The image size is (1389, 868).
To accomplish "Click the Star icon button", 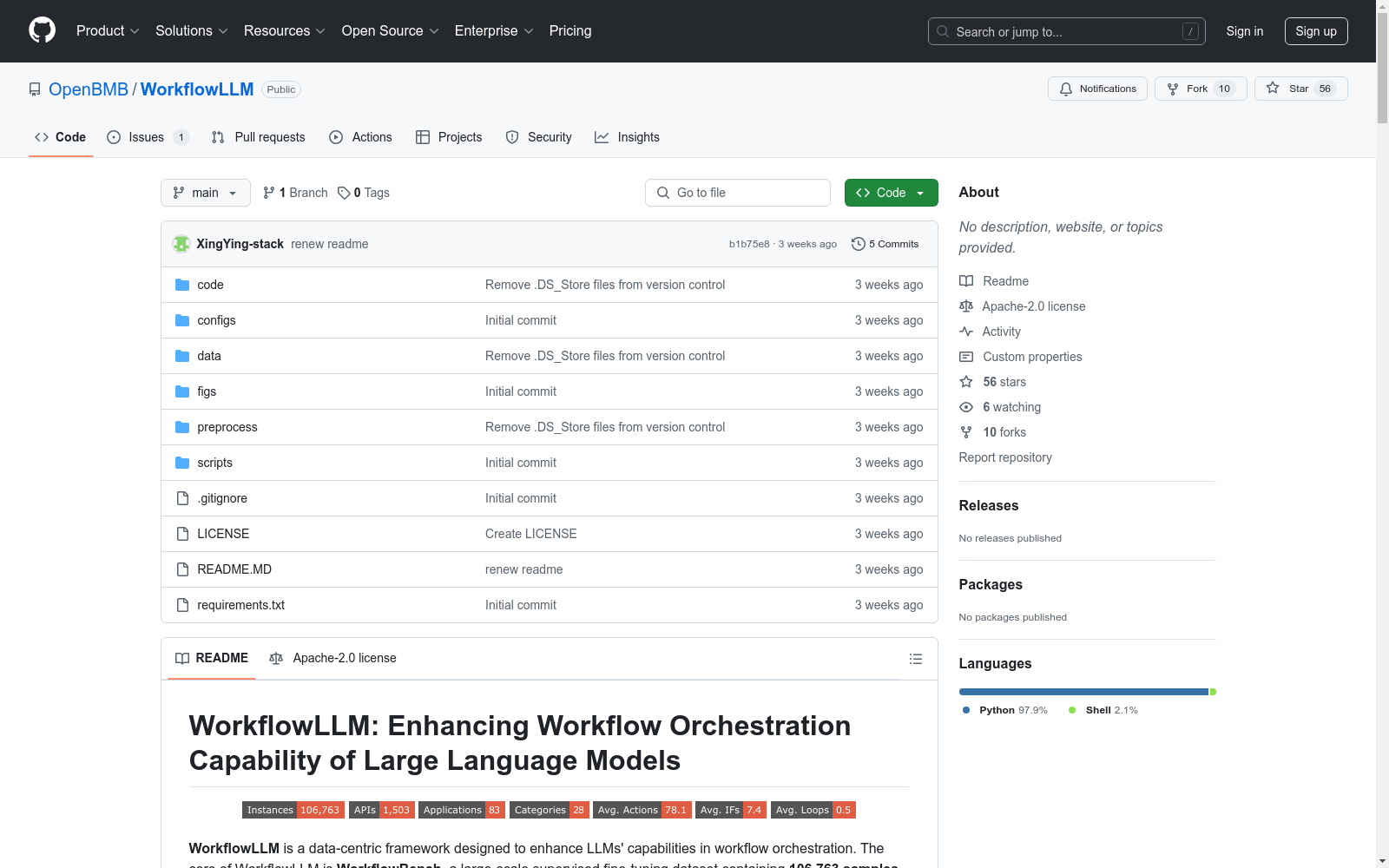I will pyautogui.click(x=1273, y=89).
